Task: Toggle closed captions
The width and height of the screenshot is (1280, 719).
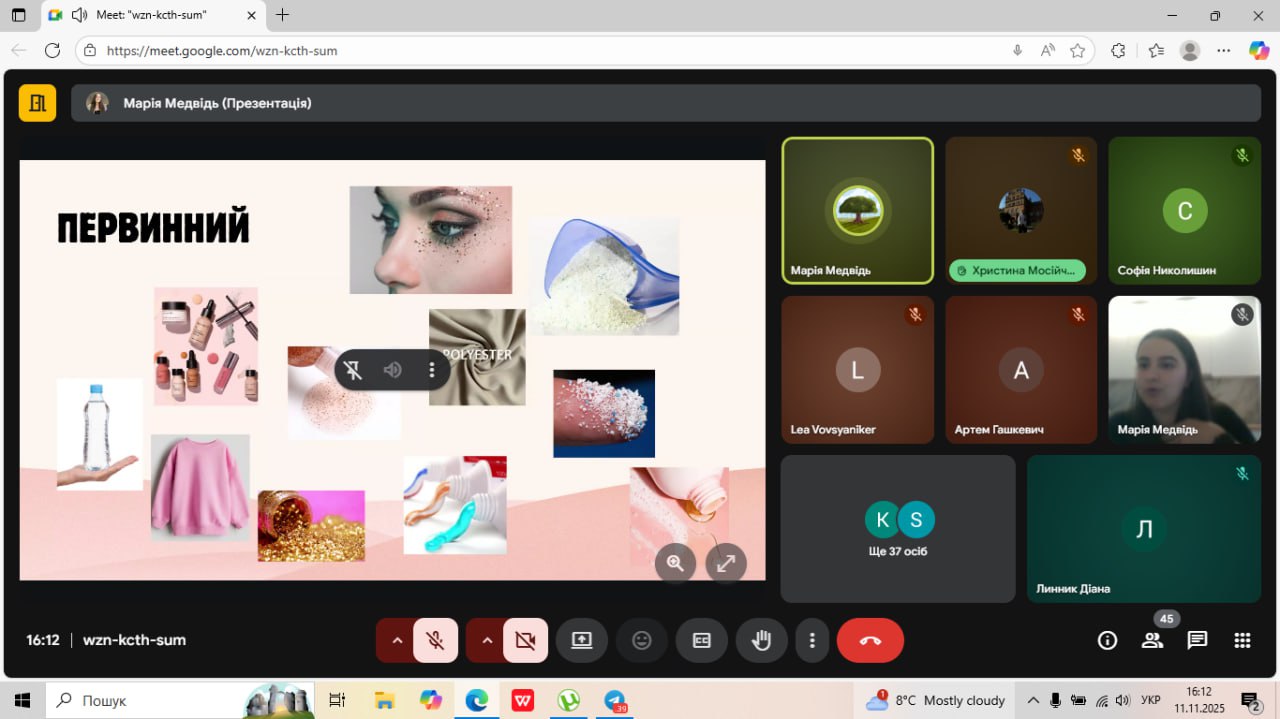Action: click(x=702, y=641)
